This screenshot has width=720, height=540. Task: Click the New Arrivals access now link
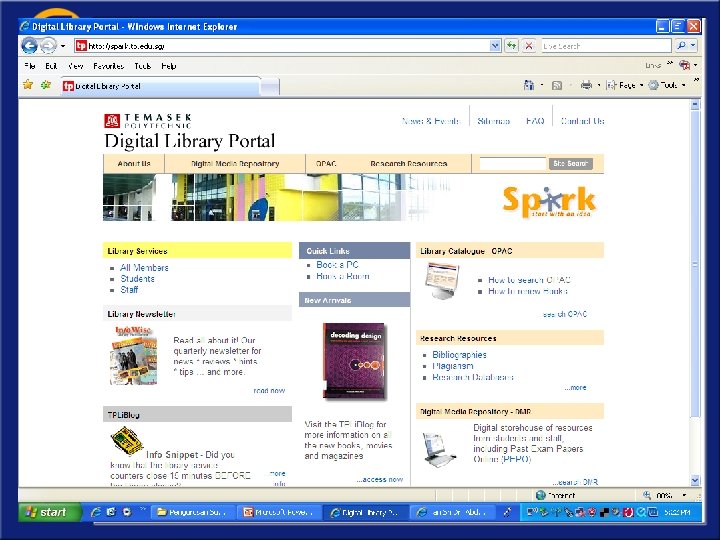click(x=380, y=479)
